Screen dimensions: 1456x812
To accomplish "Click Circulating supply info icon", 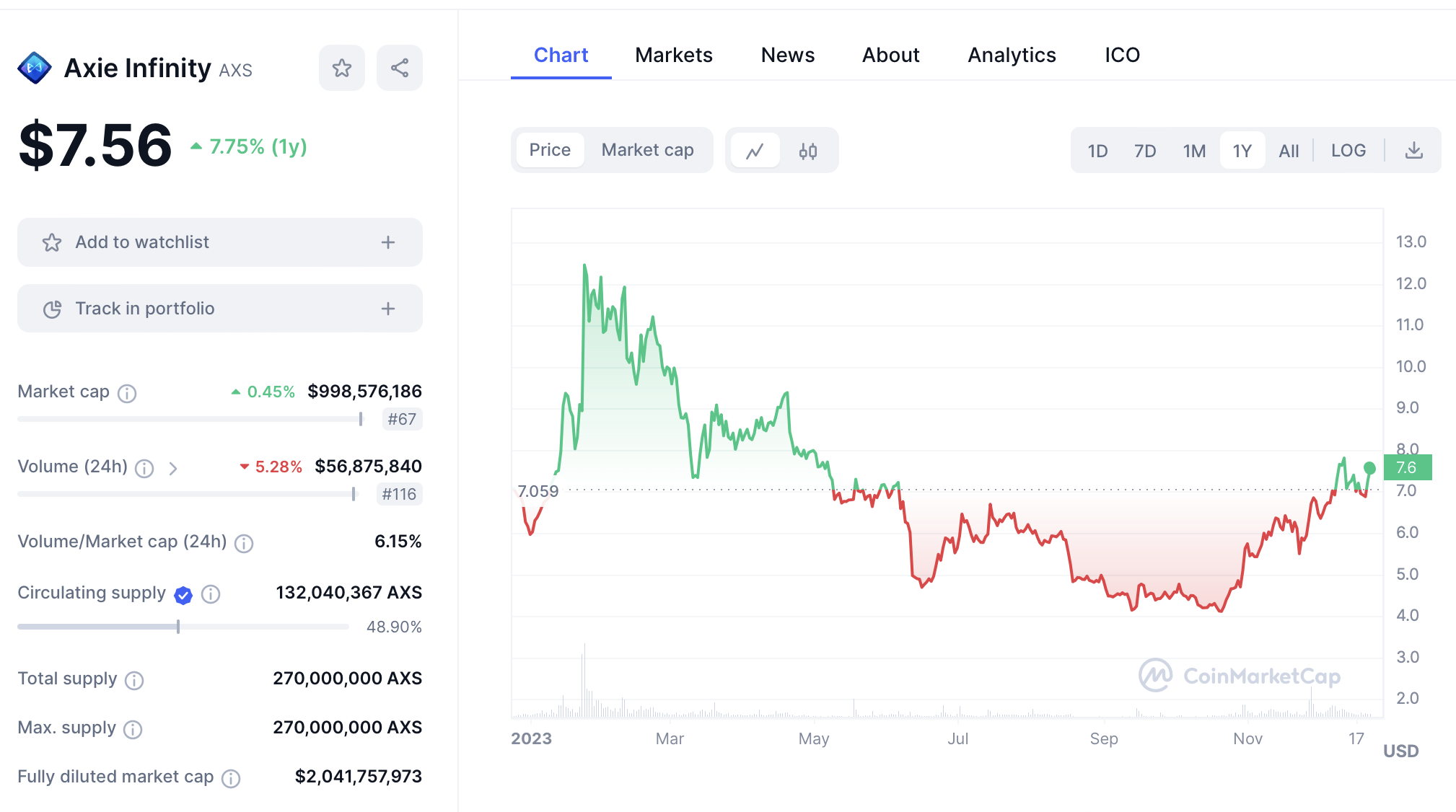I will click(211, 594).
